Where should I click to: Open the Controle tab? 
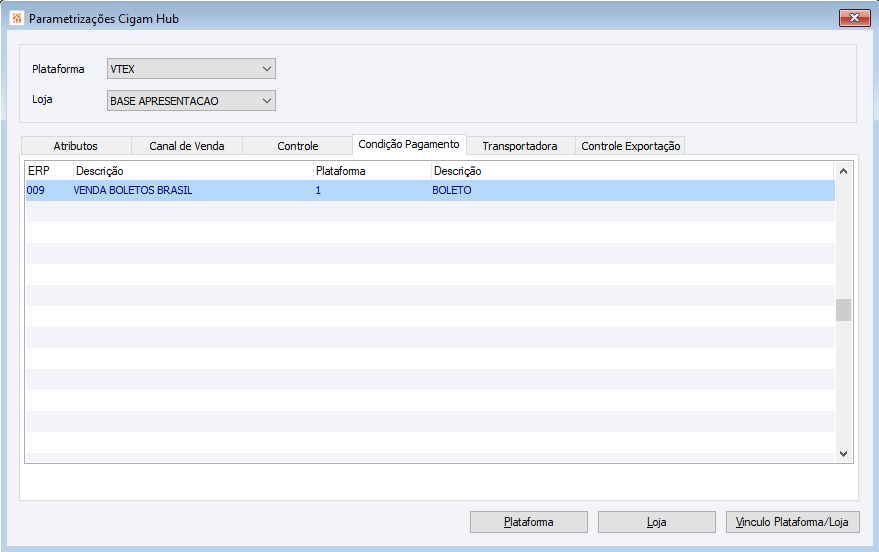298,146
